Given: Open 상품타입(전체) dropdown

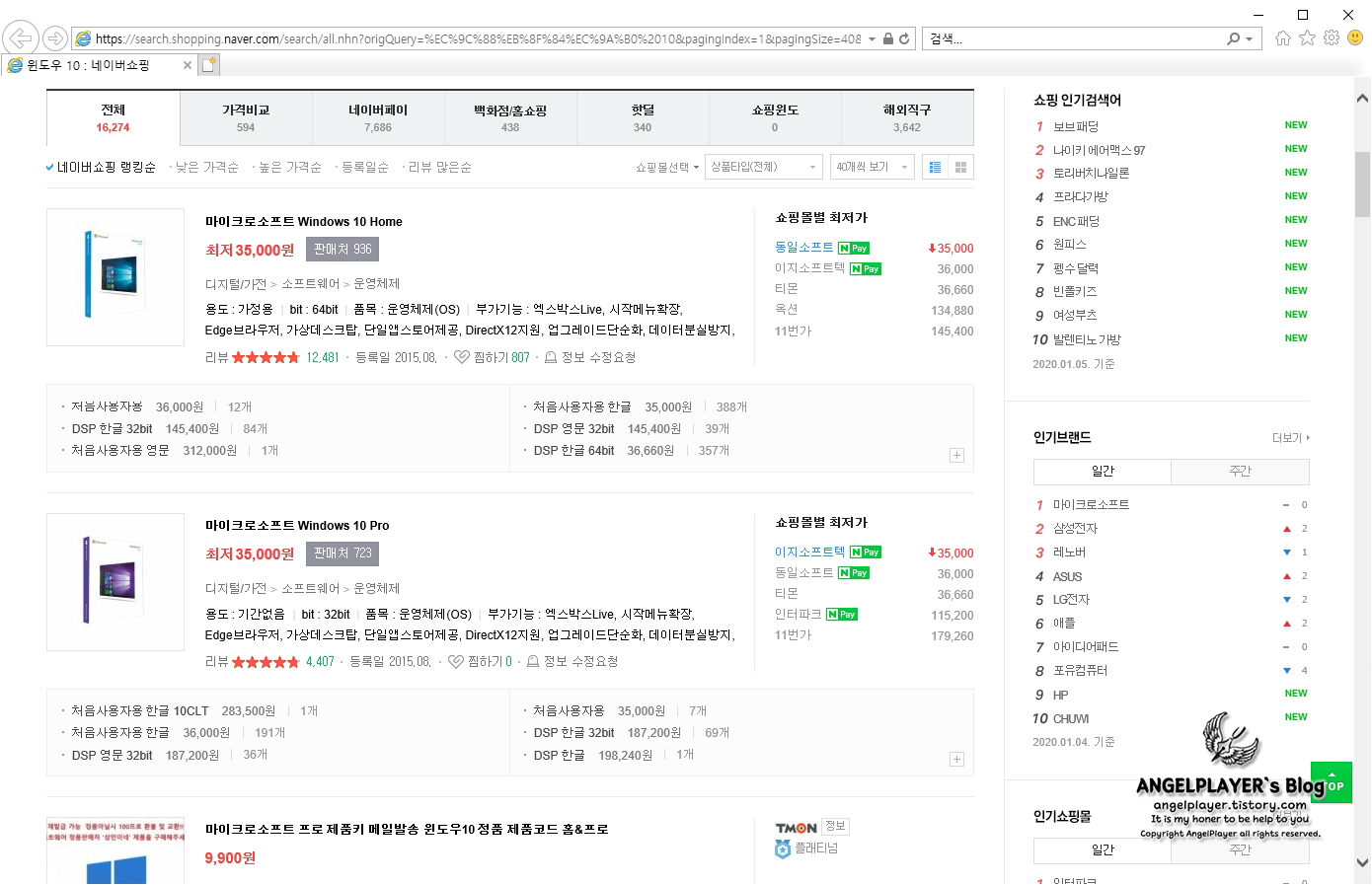Looking at the screenshot, I should [764, 167].
